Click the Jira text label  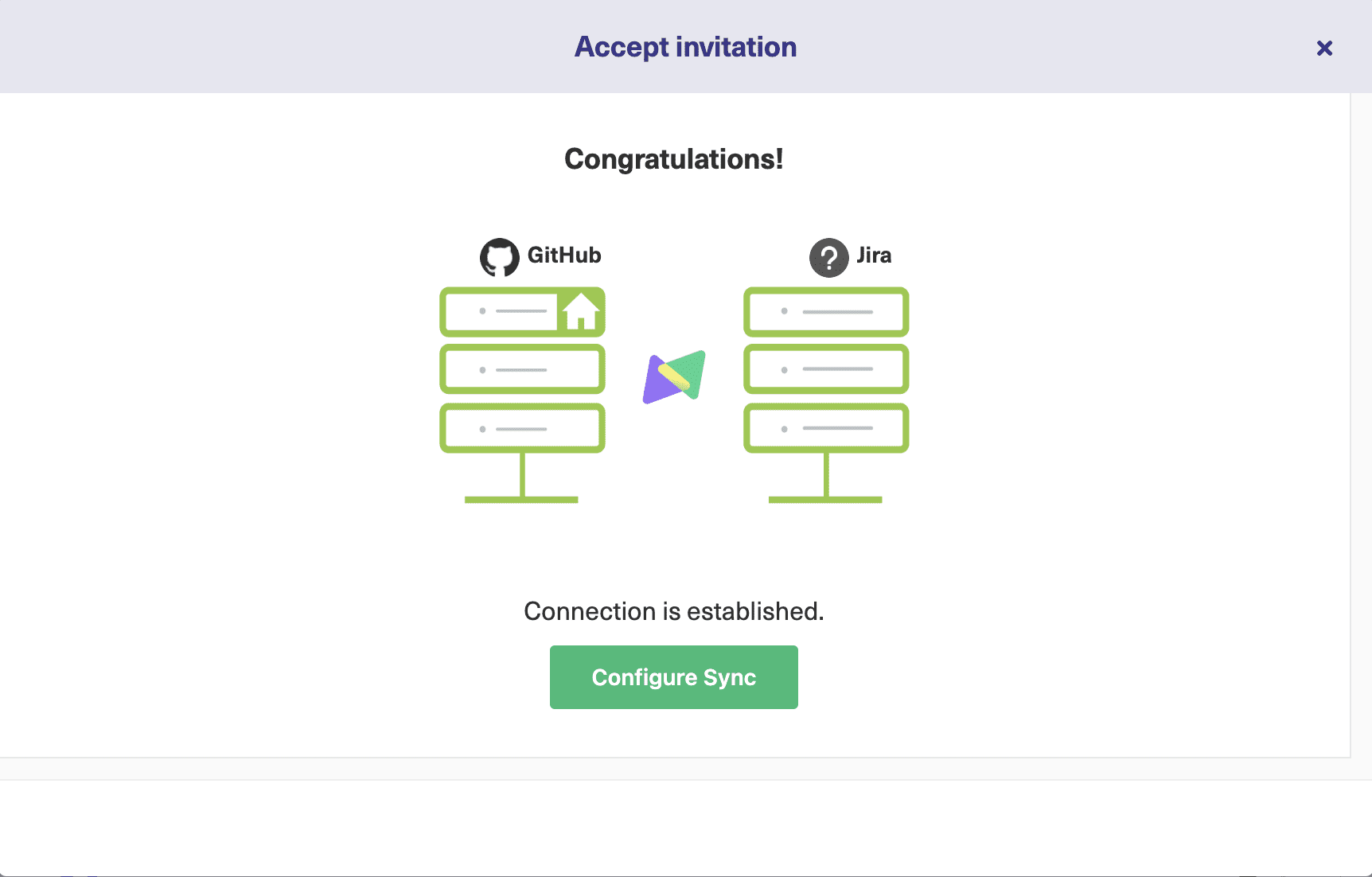[874, 255]
